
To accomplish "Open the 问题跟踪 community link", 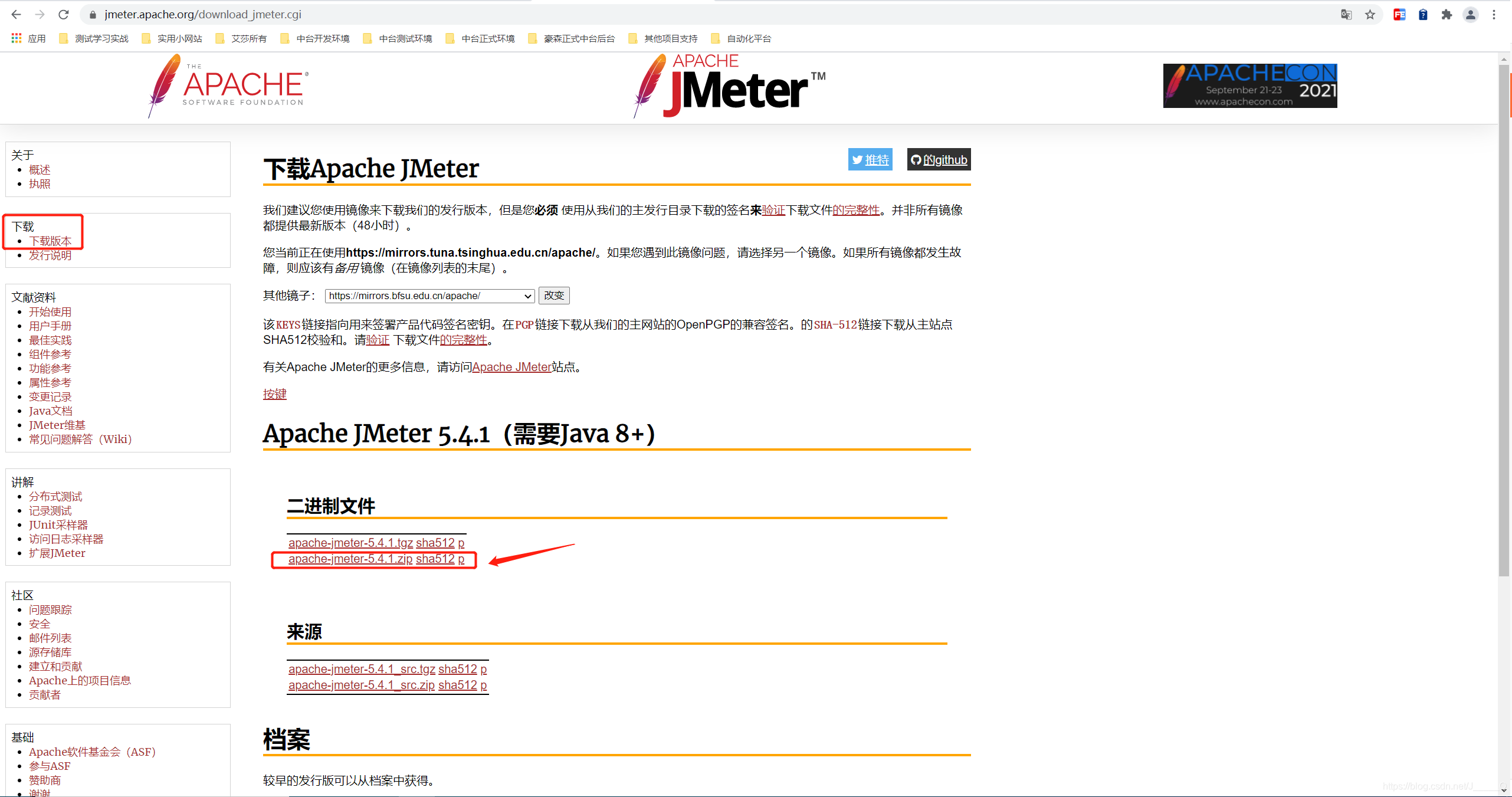I will point(50,609).
